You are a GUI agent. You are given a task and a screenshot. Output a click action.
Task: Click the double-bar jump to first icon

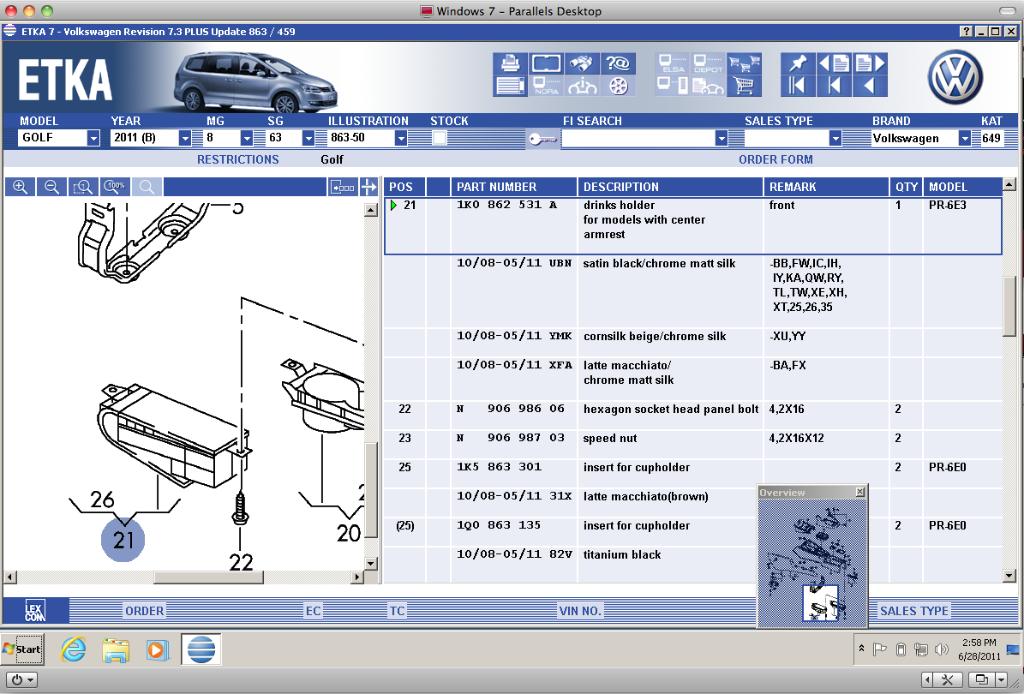(797, 86)
